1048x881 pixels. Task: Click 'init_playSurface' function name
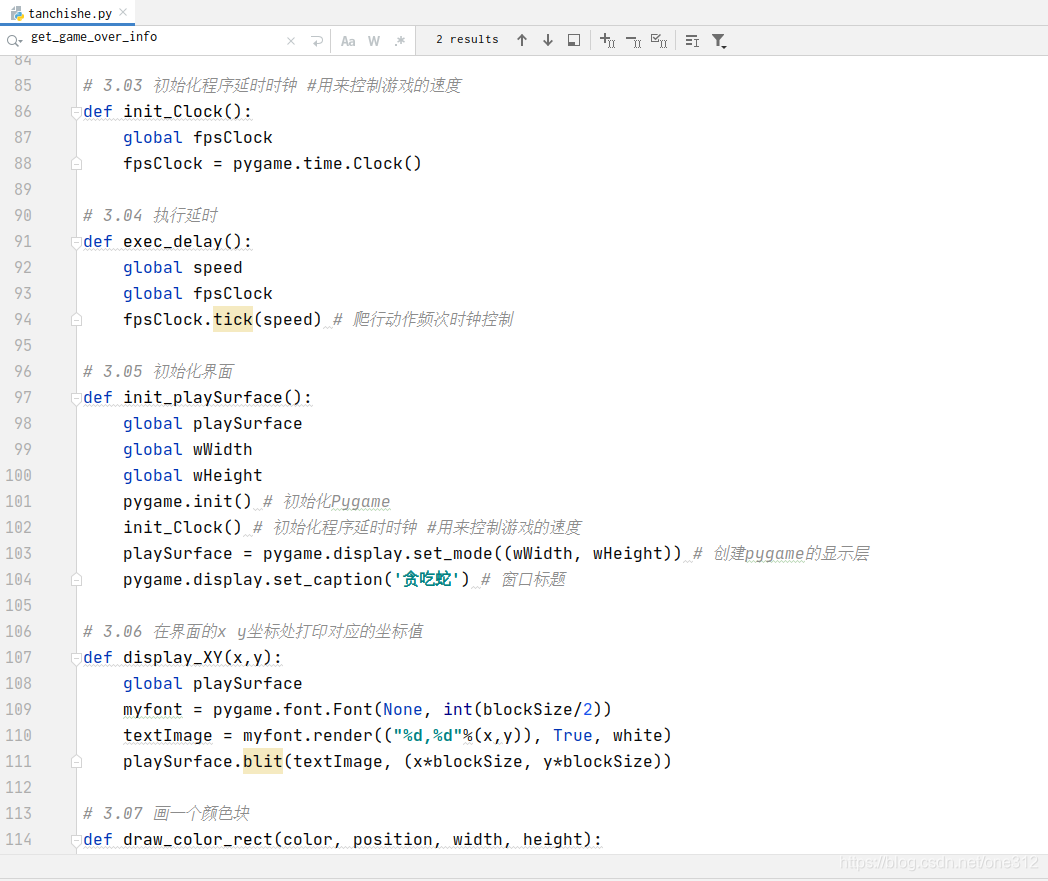point(203,398)
